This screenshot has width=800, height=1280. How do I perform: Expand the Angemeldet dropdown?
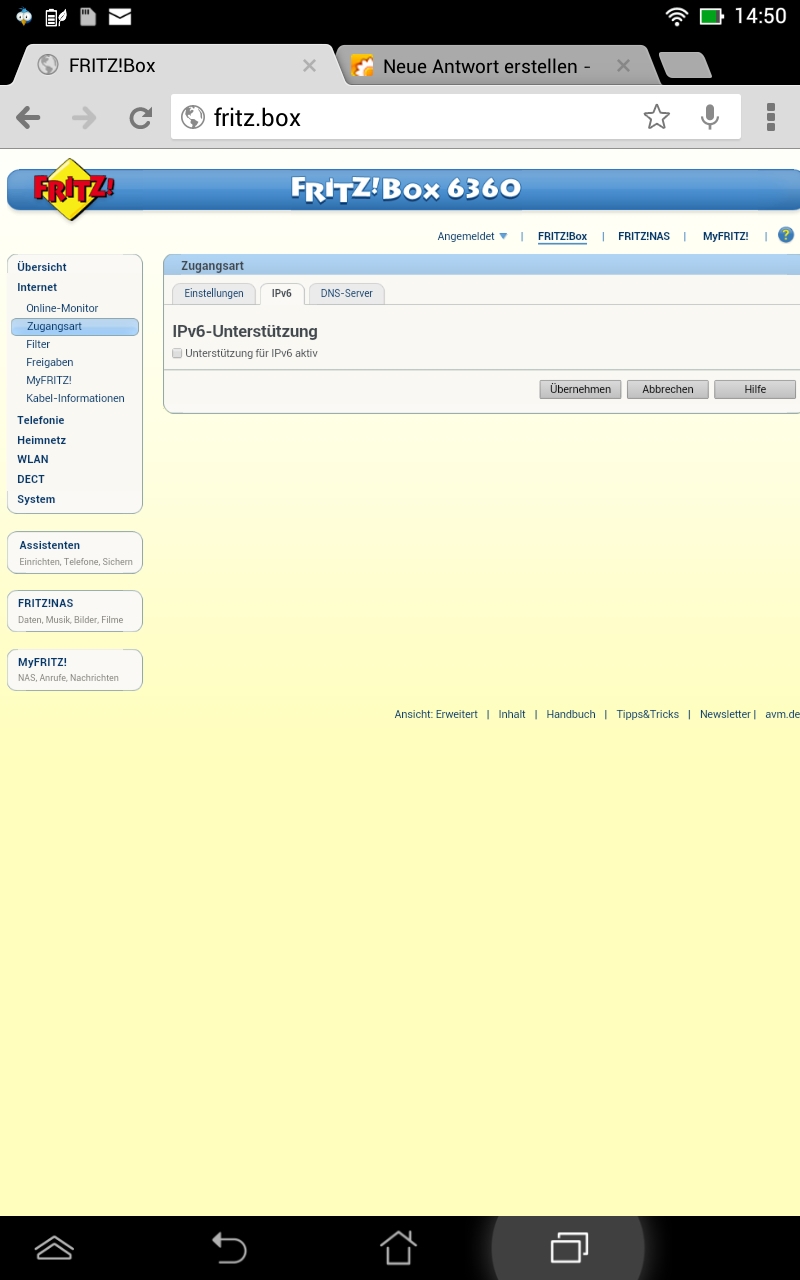[473, 237]
